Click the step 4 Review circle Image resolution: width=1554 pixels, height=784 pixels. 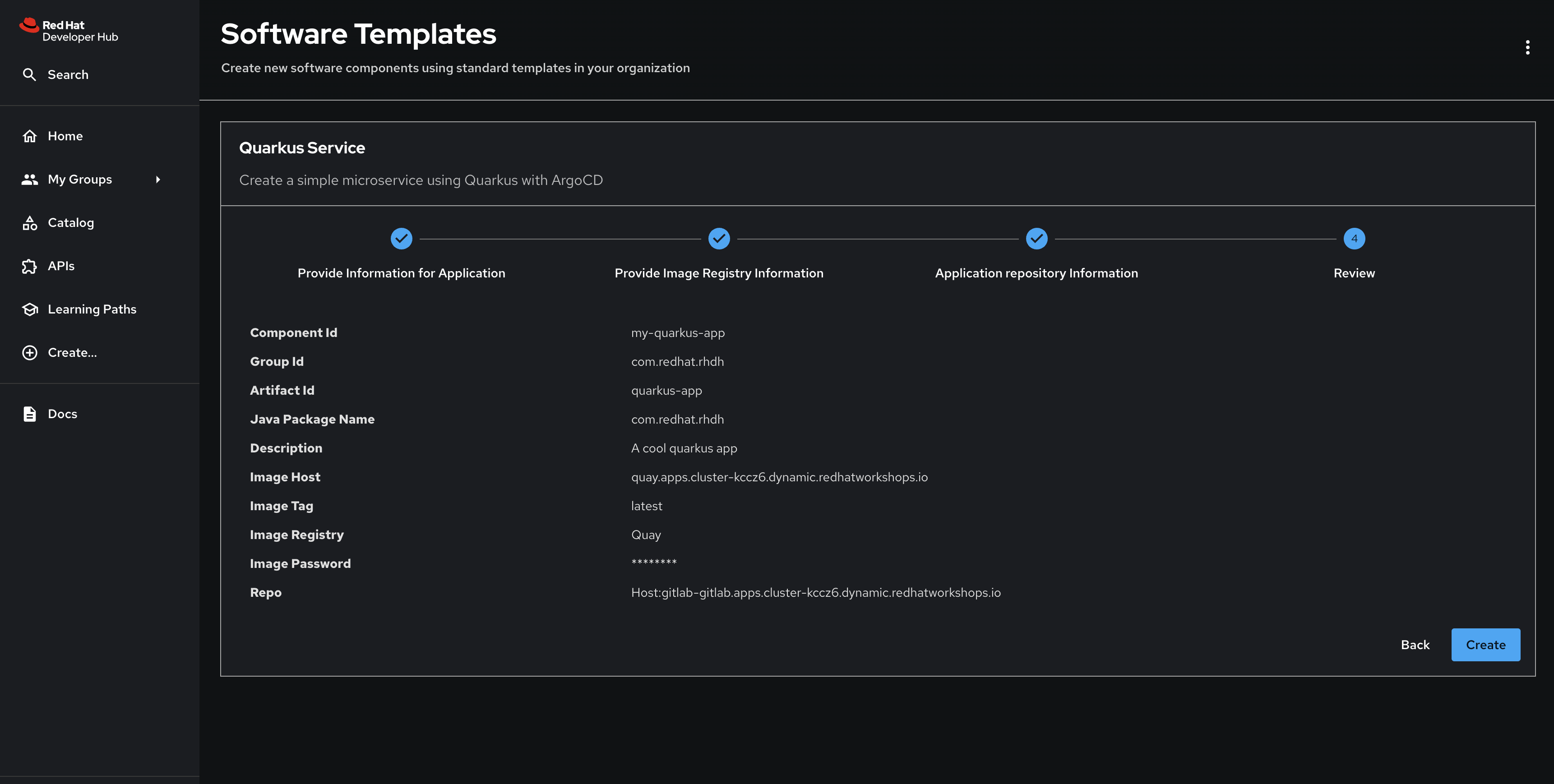tap(1354, 239)
